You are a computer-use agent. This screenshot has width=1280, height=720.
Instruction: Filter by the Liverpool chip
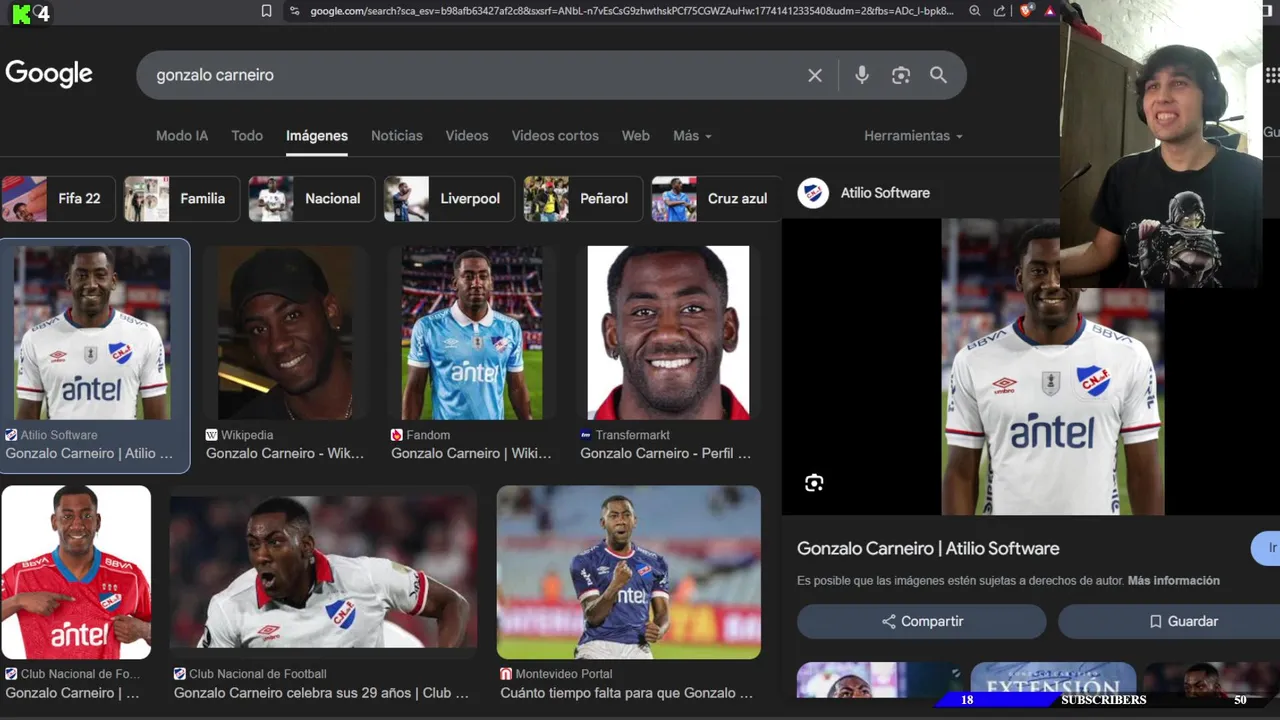click(x=449, y=199)
